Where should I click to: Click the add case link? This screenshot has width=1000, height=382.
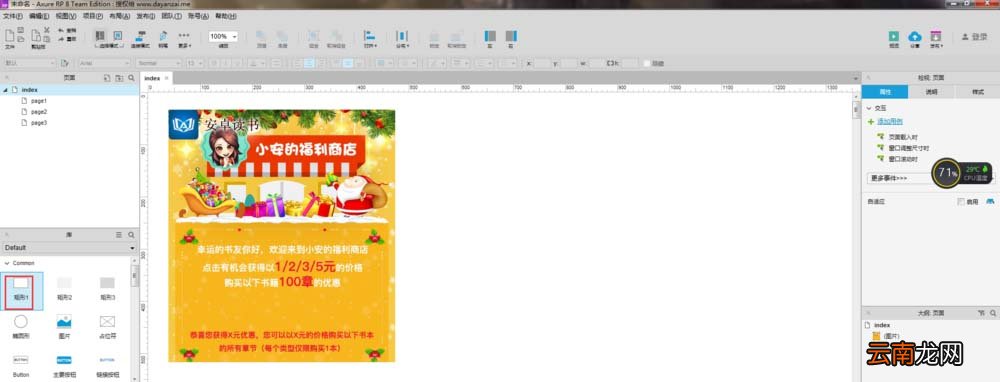[x=889, y=121]
